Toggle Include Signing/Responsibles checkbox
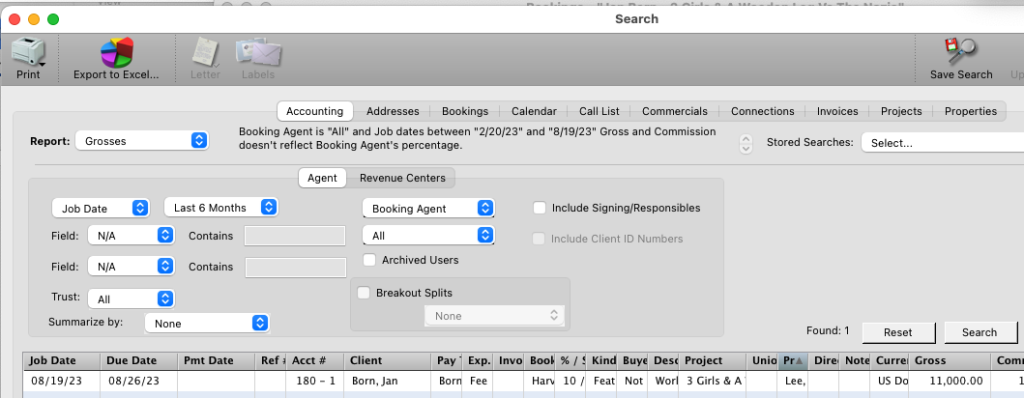 (539, 208)
